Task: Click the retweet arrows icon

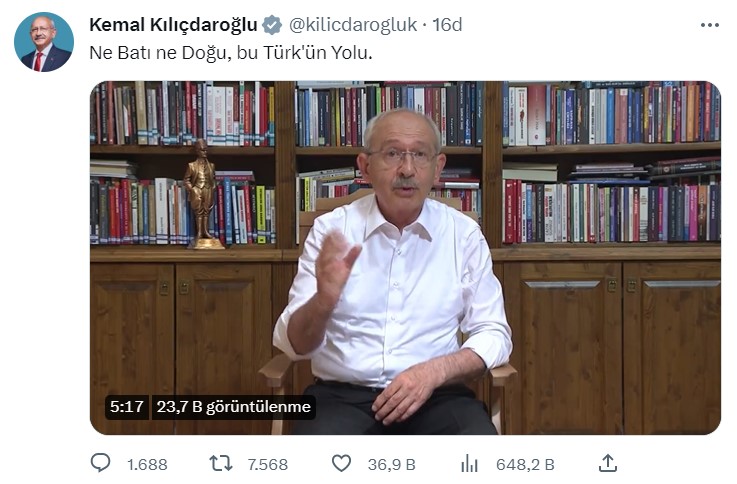Action: point(220,464)
